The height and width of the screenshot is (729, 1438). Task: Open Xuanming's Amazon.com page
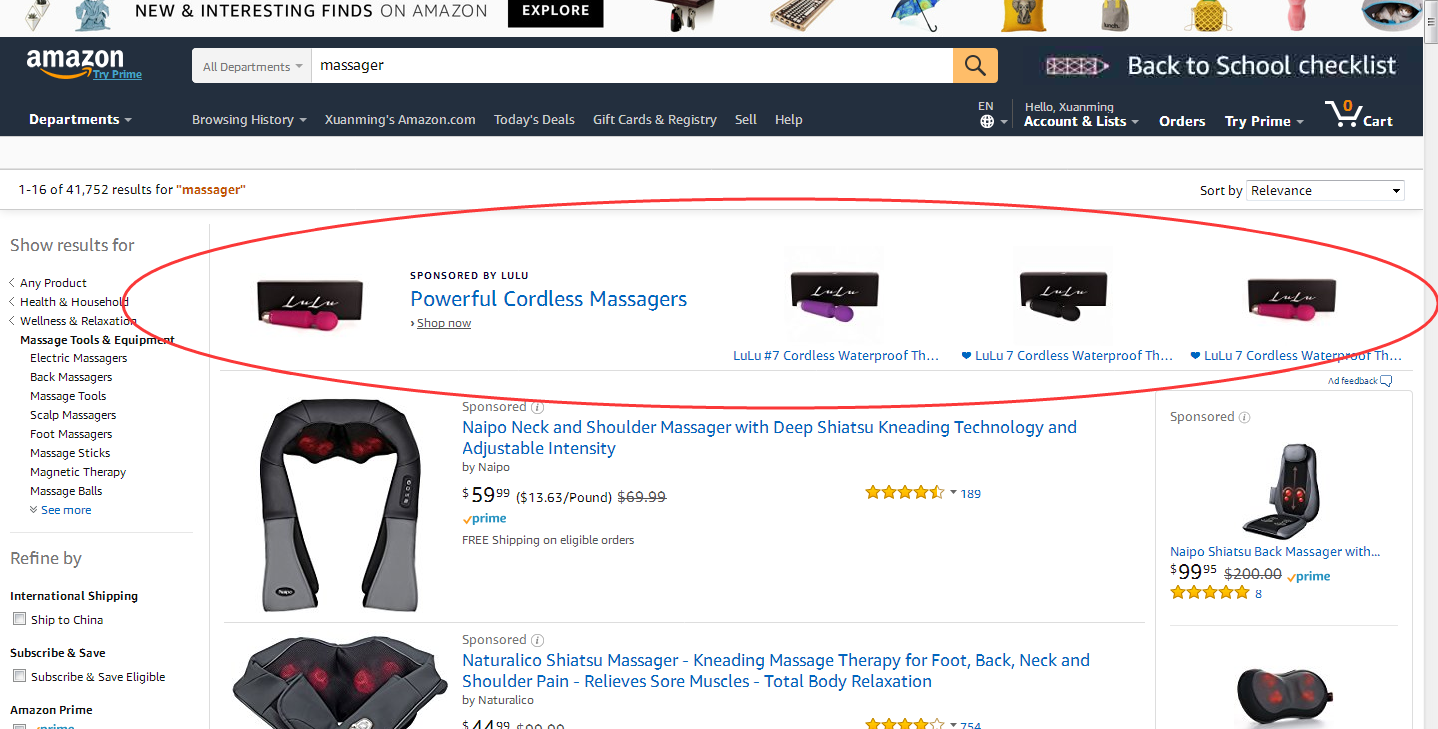pyautogui.click(x=400, y=119)
